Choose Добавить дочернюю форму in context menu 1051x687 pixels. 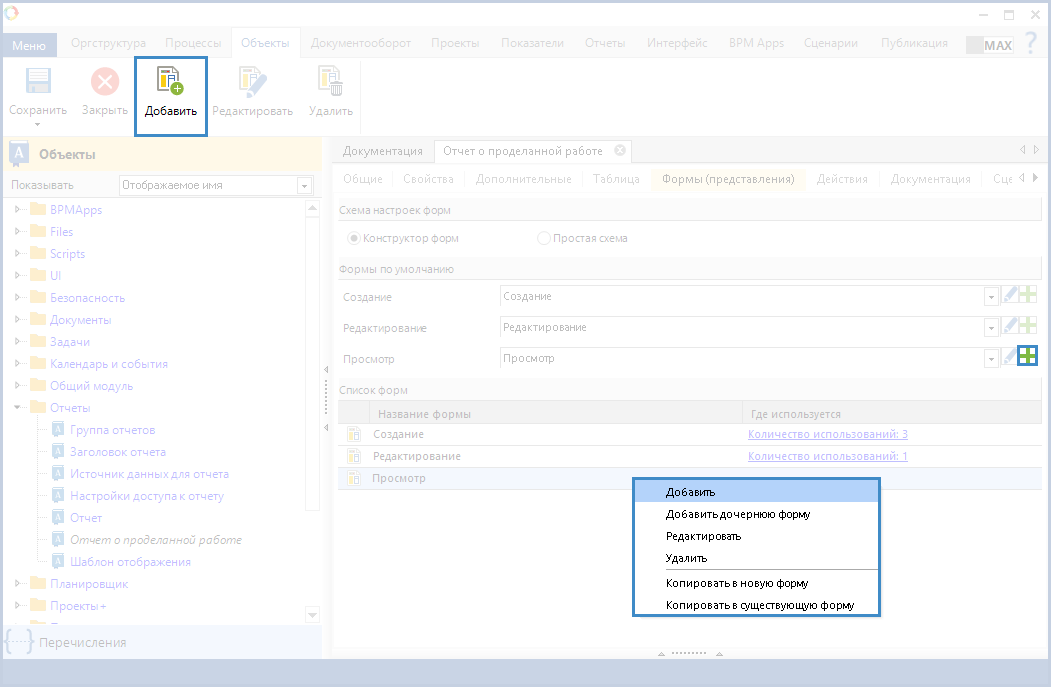point(756,514)
